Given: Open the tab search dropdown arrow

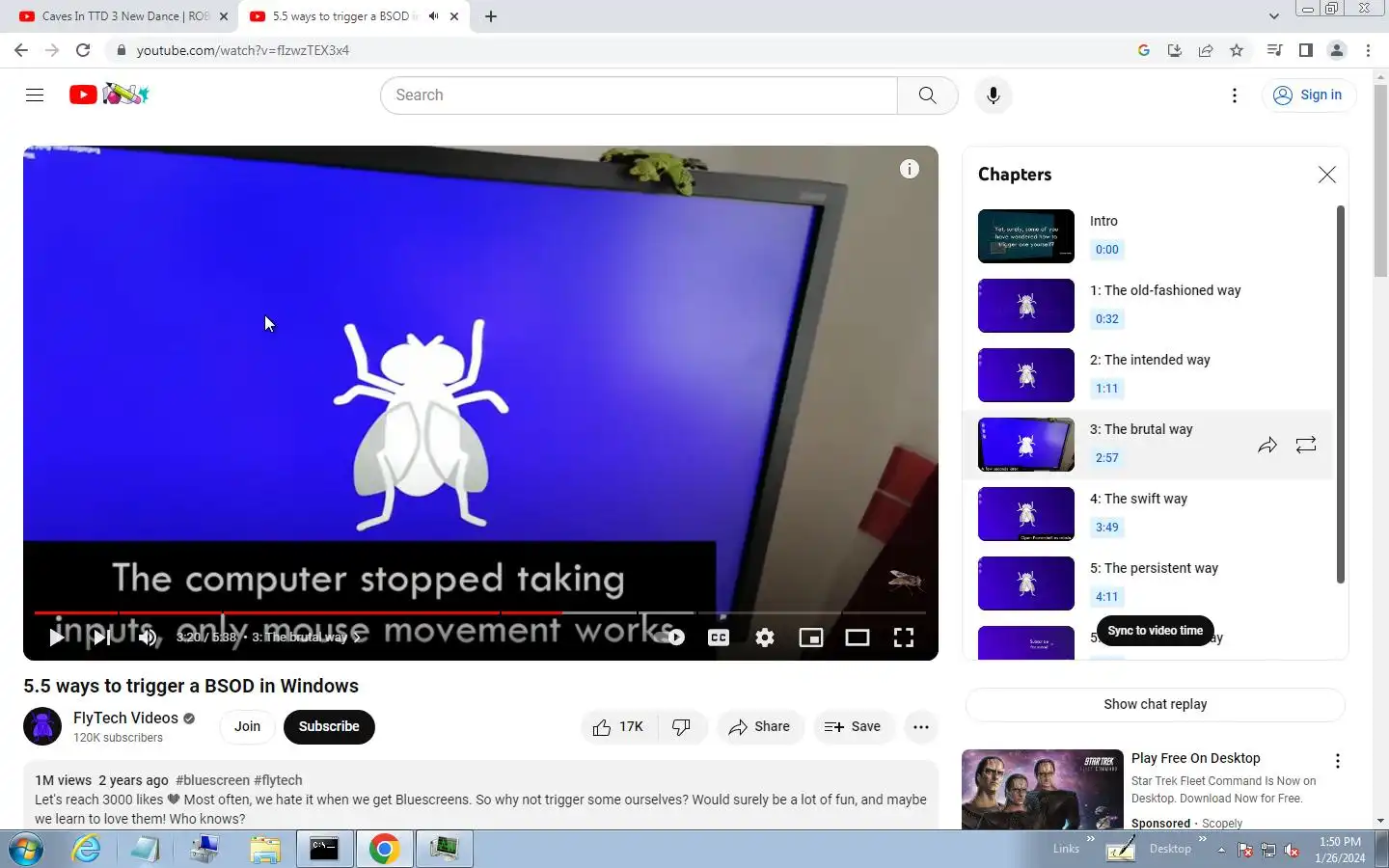Looking at the screenshot, I should coord(1273,16).
